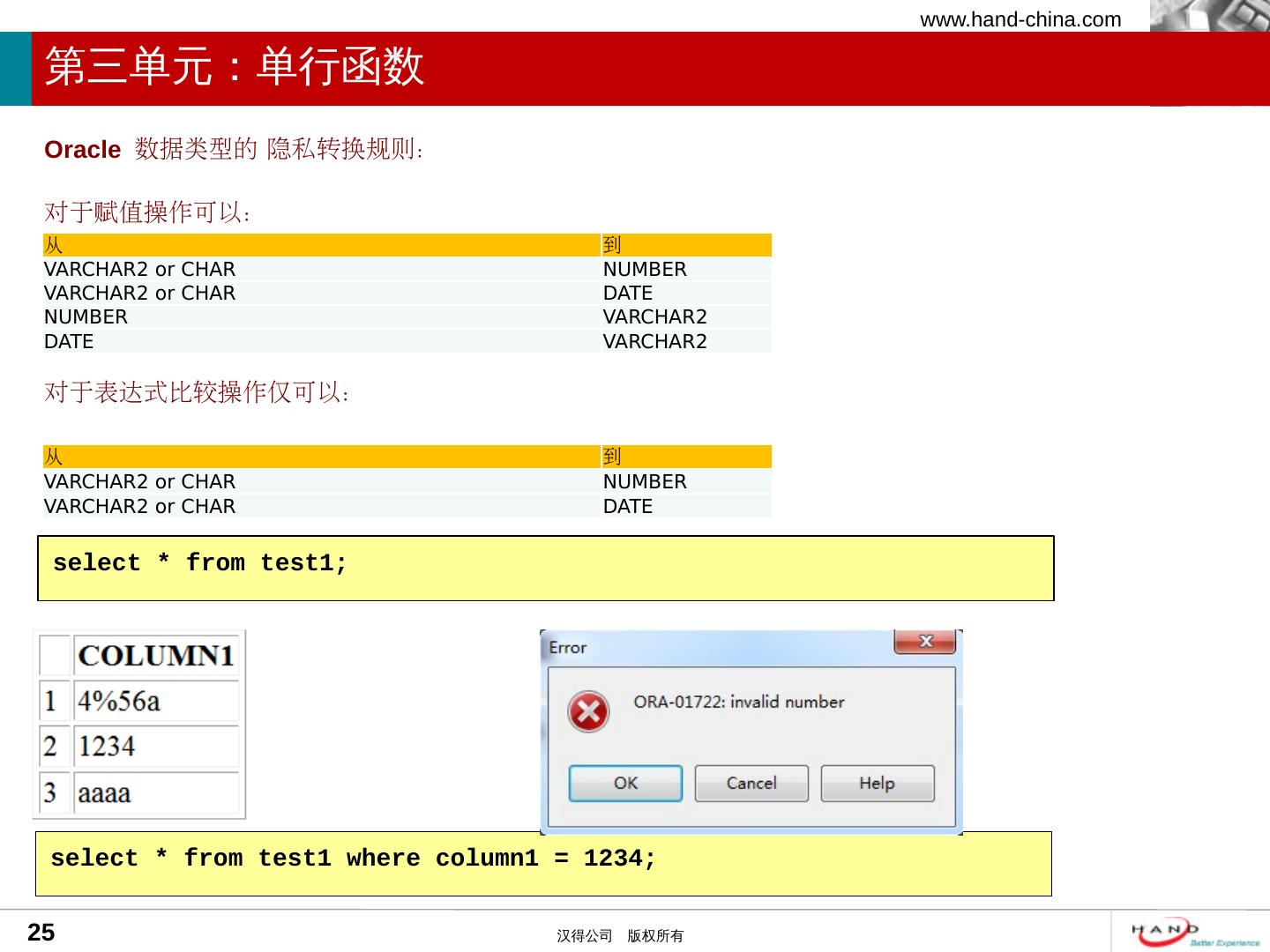1270x952 pixels.
Task: Click the slide title 第三单元：单行函数
Action: (235, 67)
